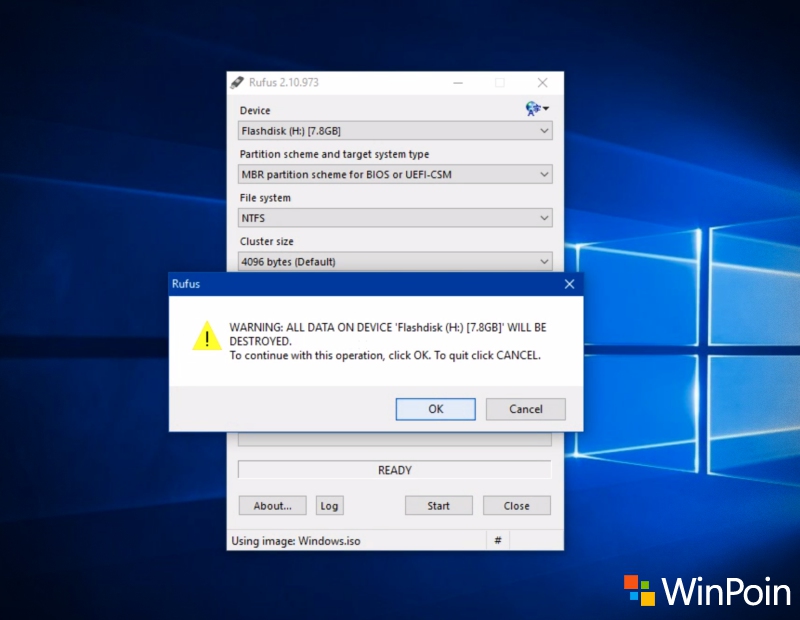
Task: Click the 'Partition scheme and target system type' label
Action: [x=334, y=154]
